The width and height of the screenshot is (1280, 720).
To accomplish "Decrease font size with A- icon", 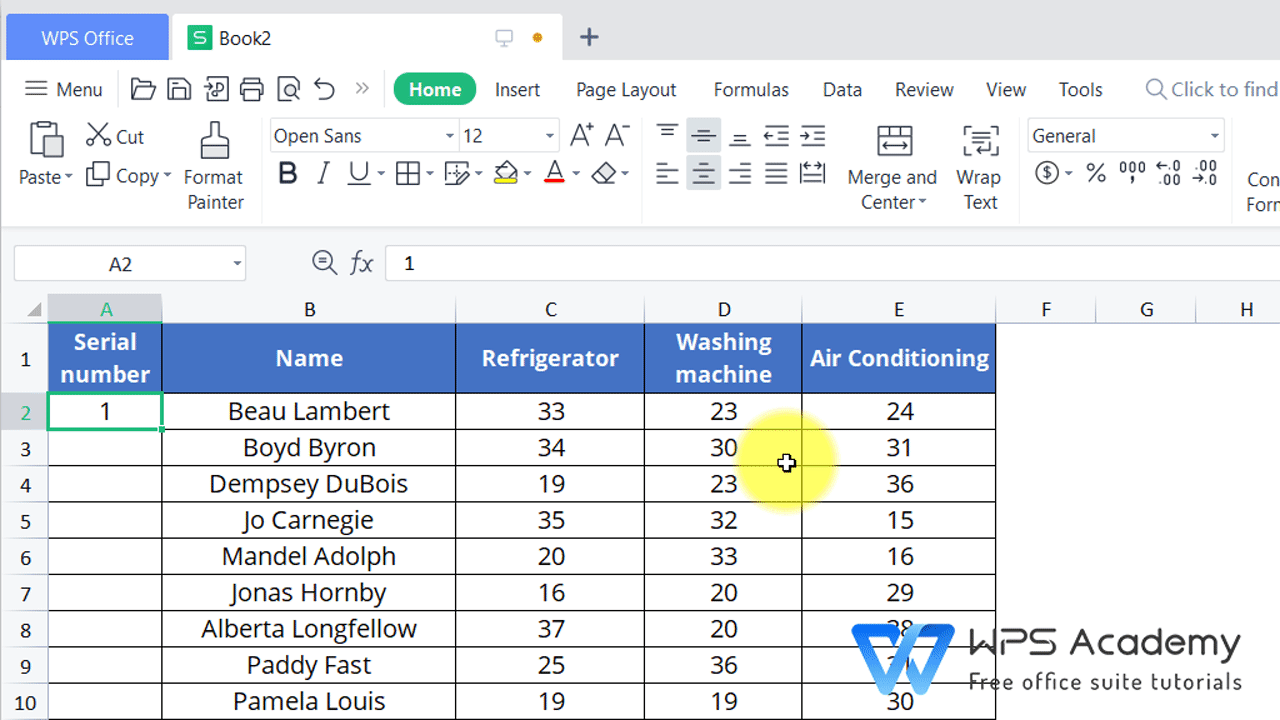I will [617, 135].
